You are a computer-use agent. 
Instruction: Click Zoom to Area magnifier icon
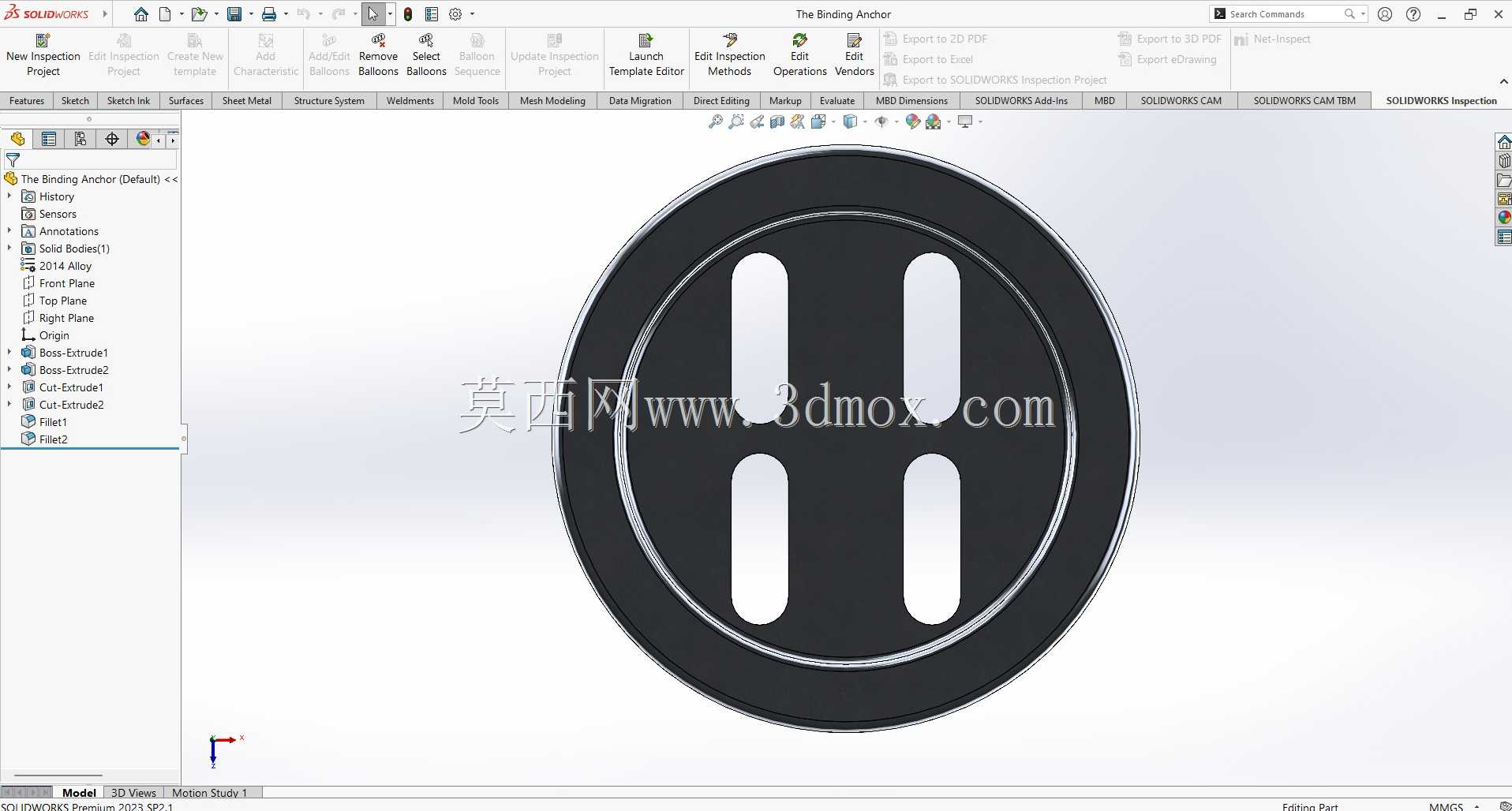coord(736,121)
